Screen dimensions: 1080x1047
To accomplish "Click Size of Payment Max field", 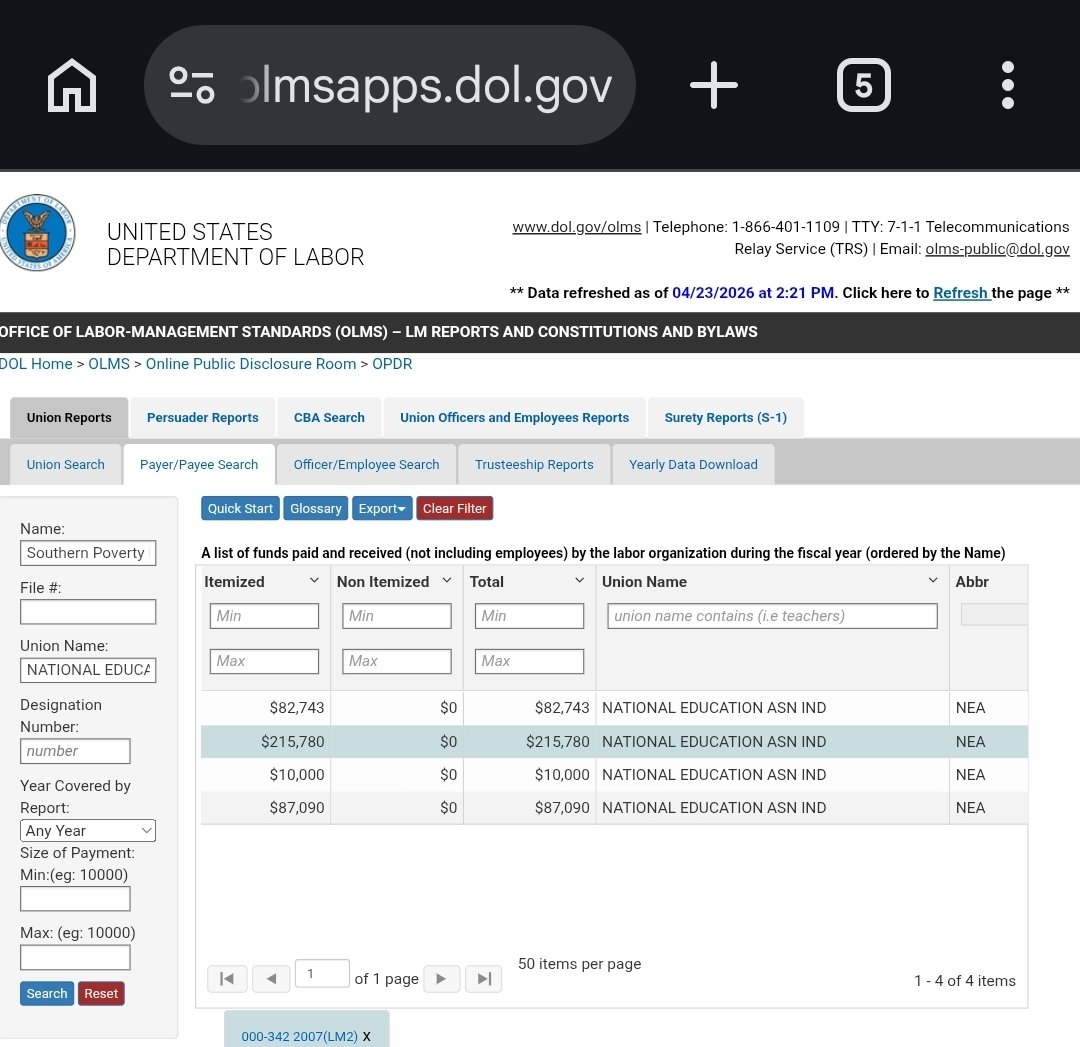I will click(75, 957).
